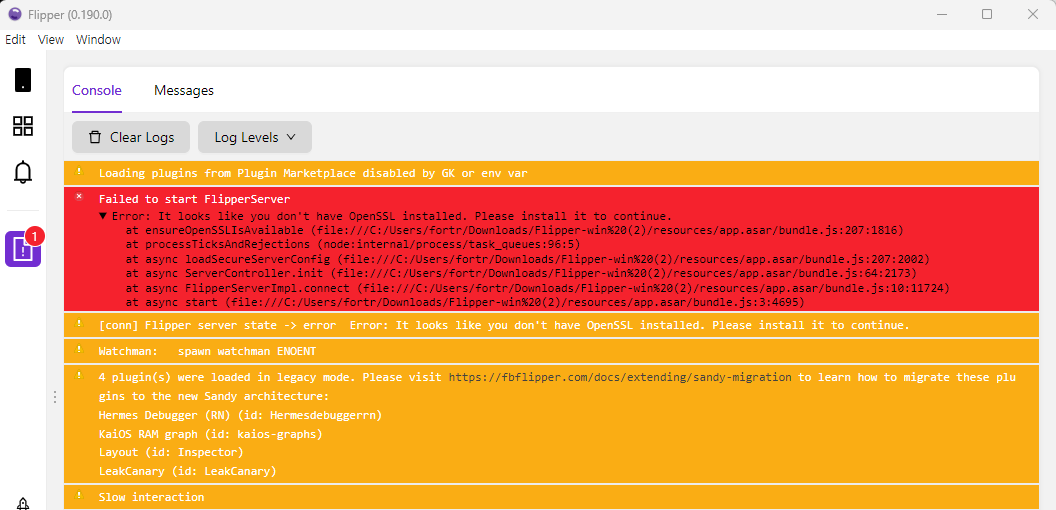This screenshot has width=1056, height=510.
Task: Click warning icon beside Watchman ENOENT row
Action: pyautogui.click(x=79, y=350)
